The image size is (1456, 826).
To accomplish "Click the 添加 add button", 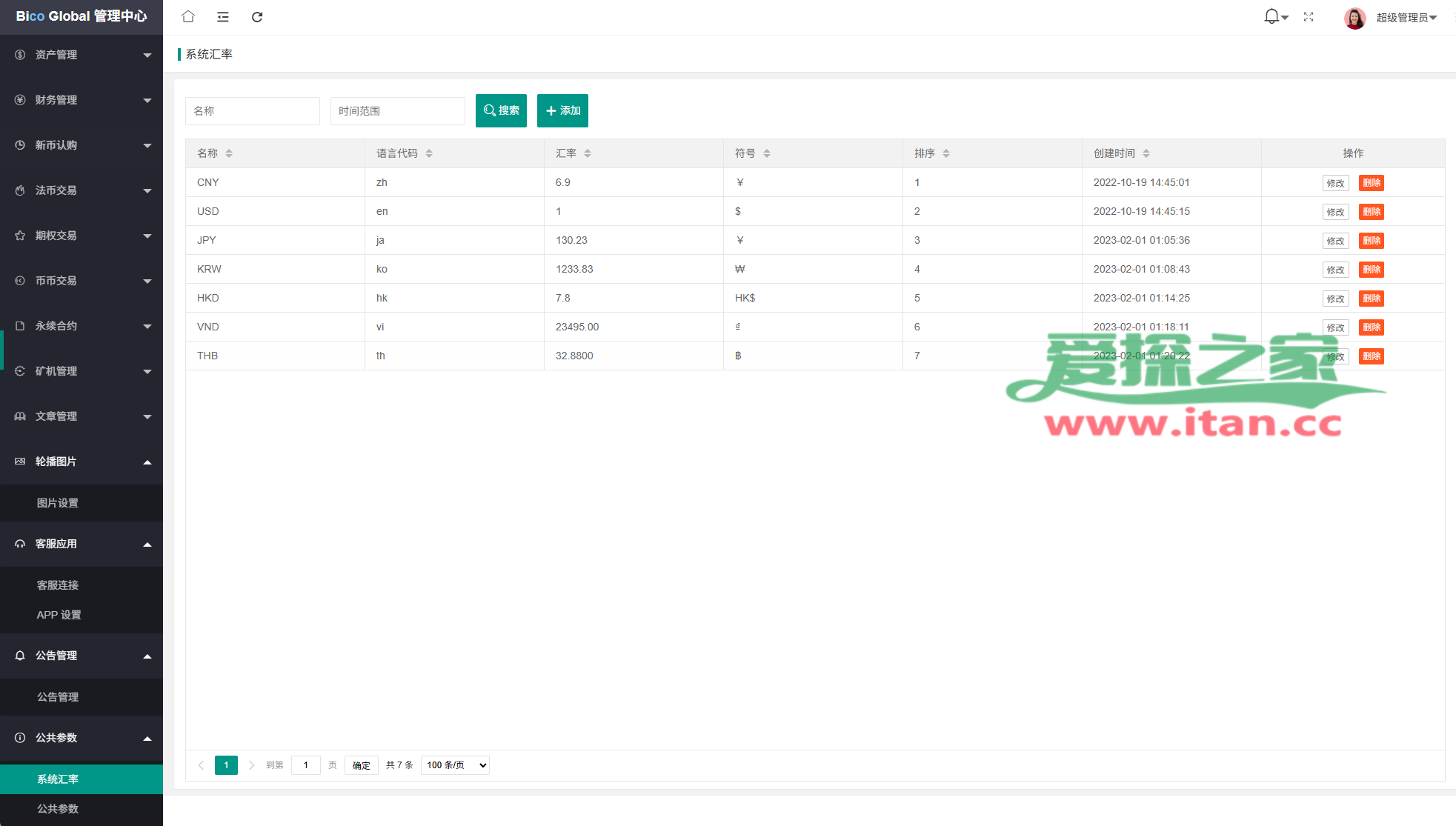I will 562,110.
